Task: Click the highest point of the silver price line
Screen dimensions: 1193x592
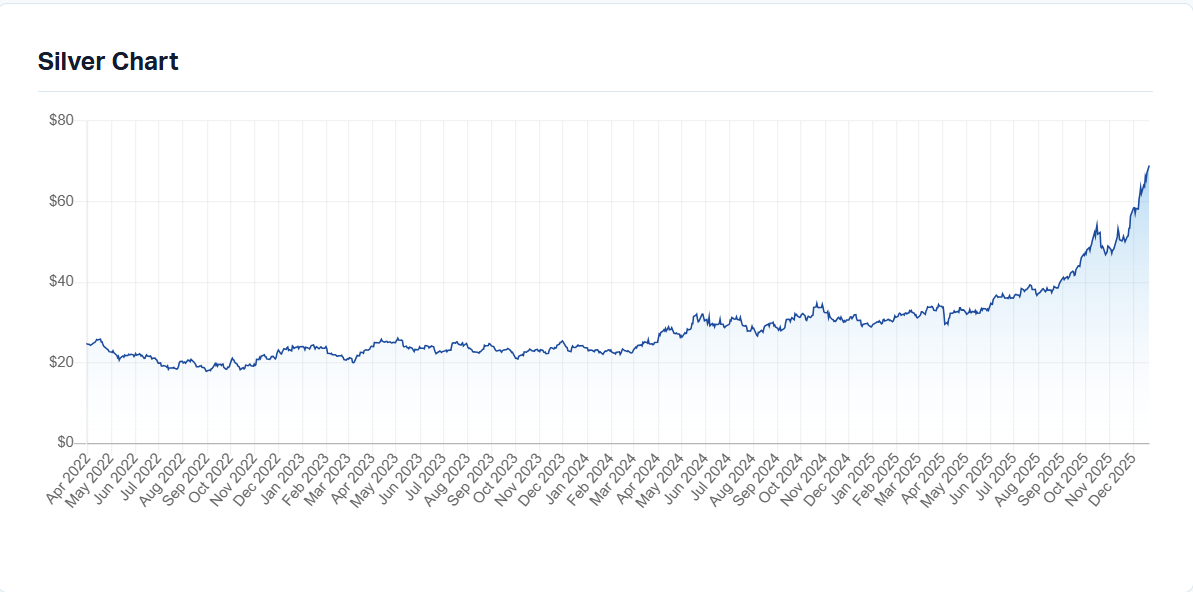Action: (1148, 166)
